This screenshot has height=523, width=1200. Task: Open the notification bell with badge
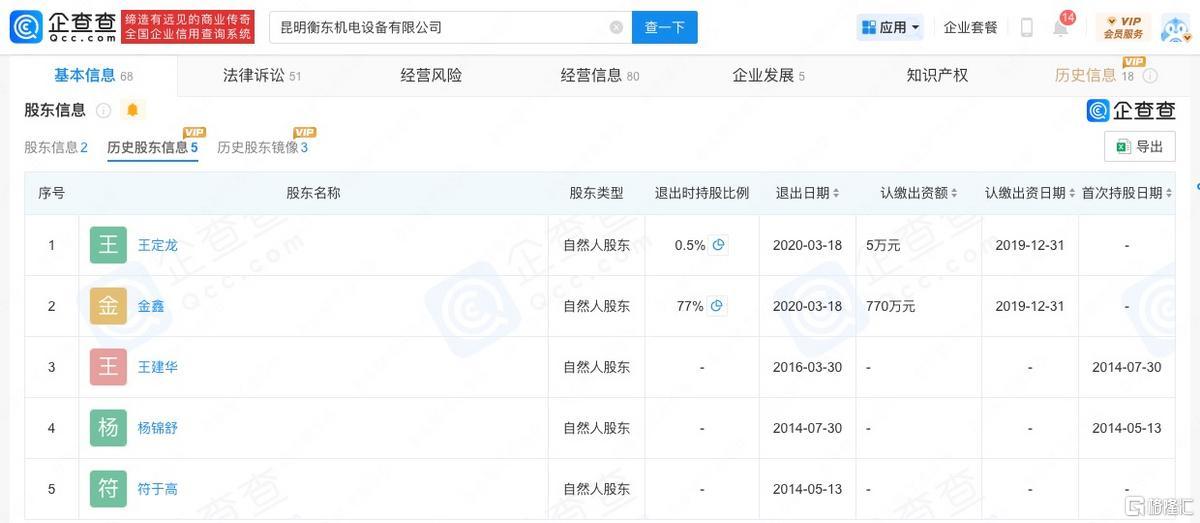click(1061, 28)
